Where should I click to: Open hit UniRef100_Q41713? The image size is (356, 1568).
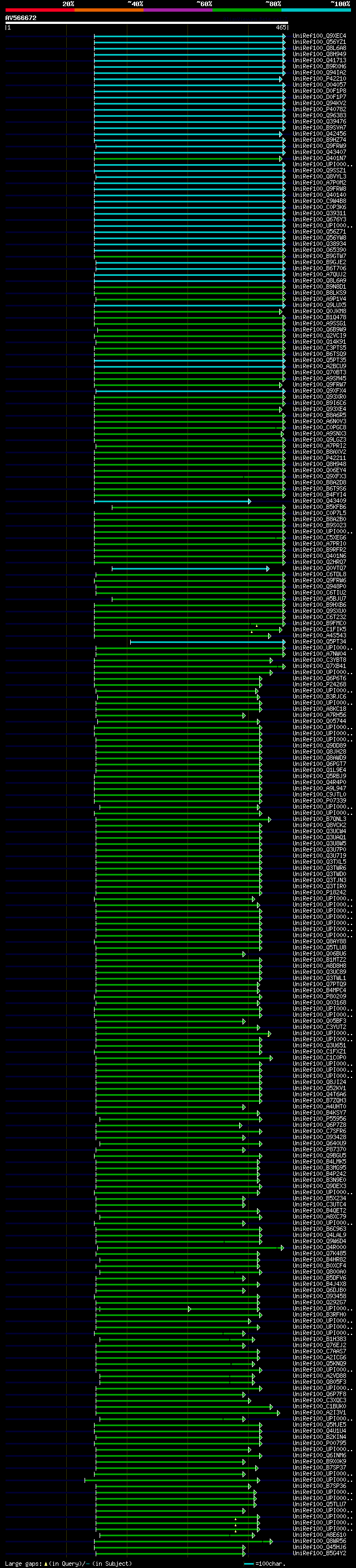tap(319, 61)
